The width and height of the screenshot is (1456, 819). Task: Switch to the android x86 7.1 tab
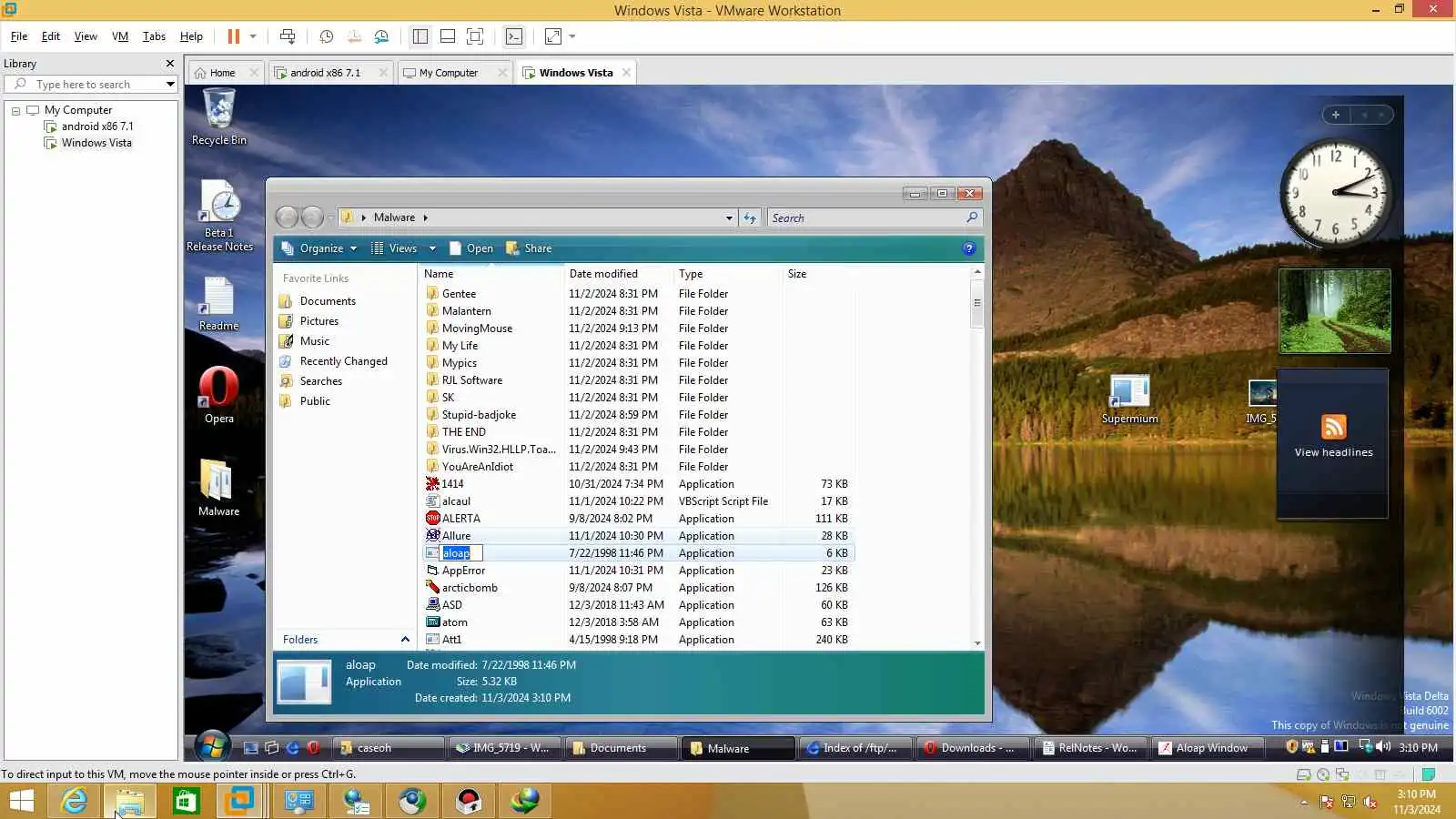click(x=325, y=73)
